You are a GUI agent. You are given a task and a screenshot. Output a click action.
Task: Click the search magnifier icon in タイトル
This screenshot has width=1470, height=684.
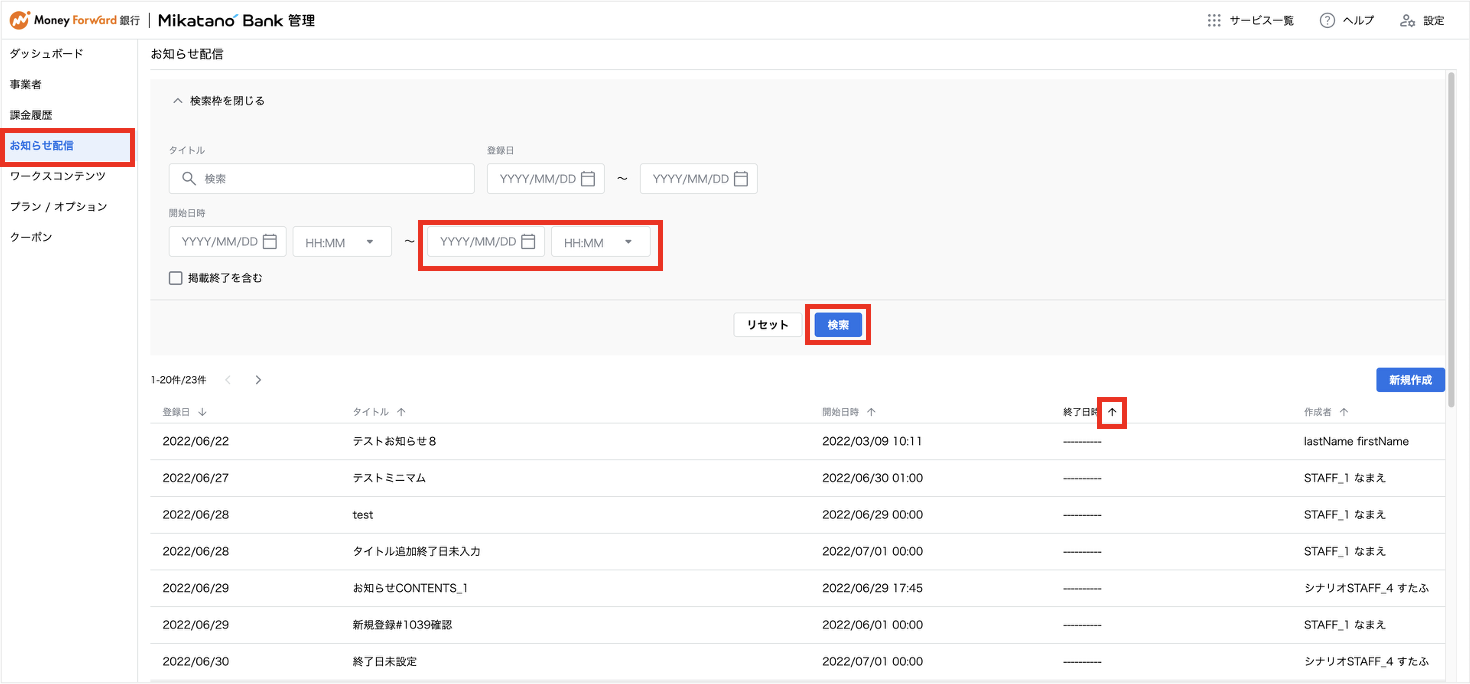coord(188,179)
